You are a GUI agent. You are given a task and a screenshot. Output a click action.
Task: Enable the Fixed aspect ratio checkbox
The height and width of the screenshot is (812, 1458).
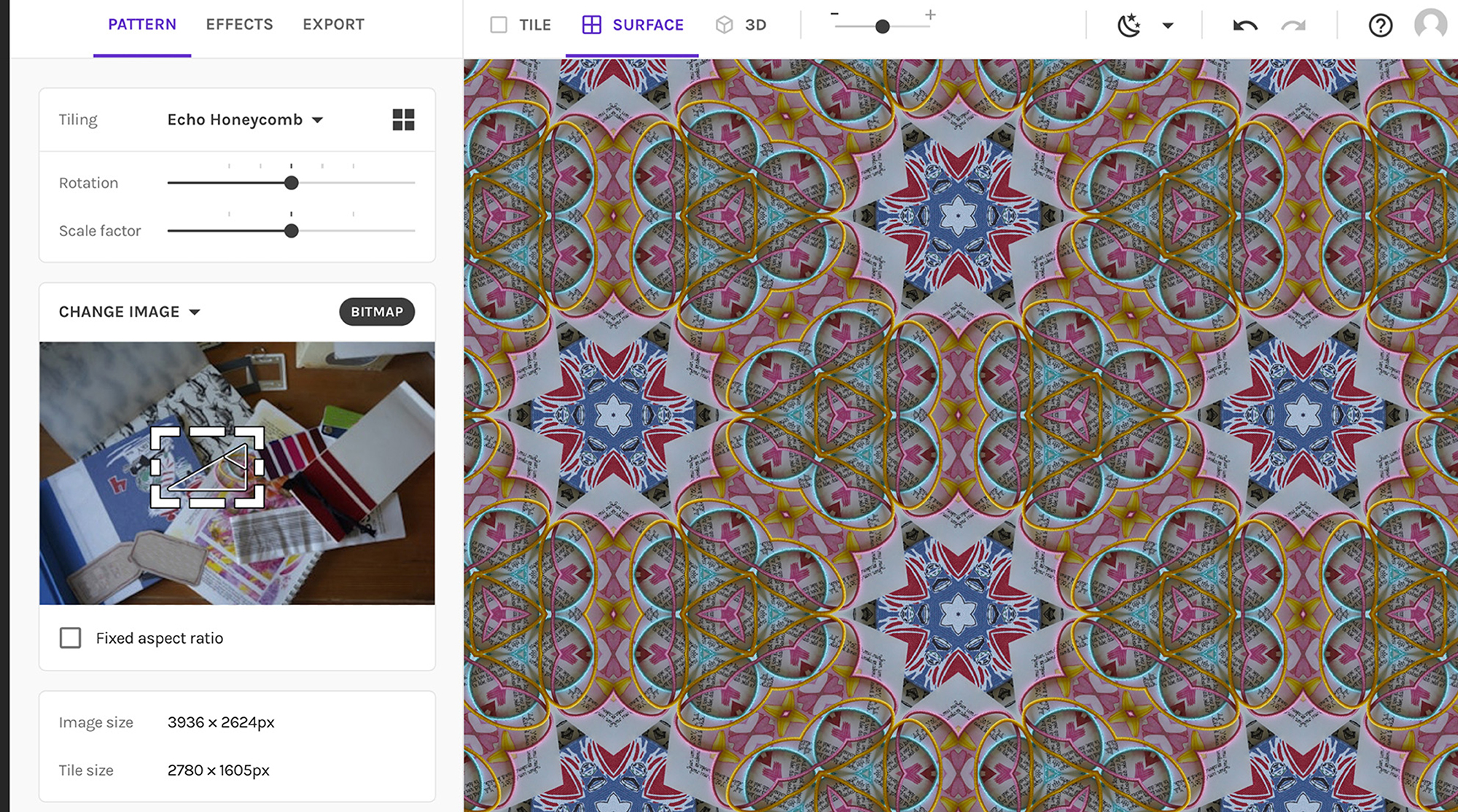pyautogui.click(x=71, y=638)
